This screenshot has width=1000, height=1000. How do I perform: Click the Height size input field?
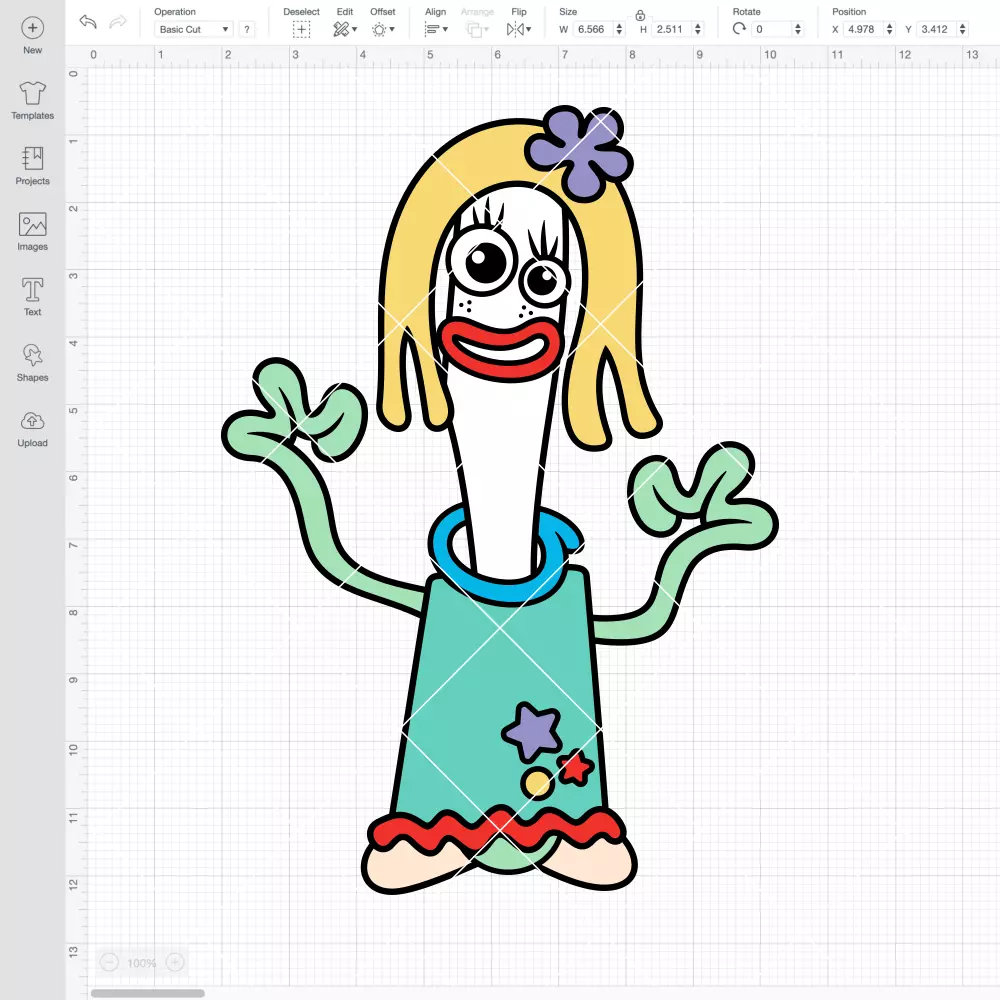tap(672, 29)
